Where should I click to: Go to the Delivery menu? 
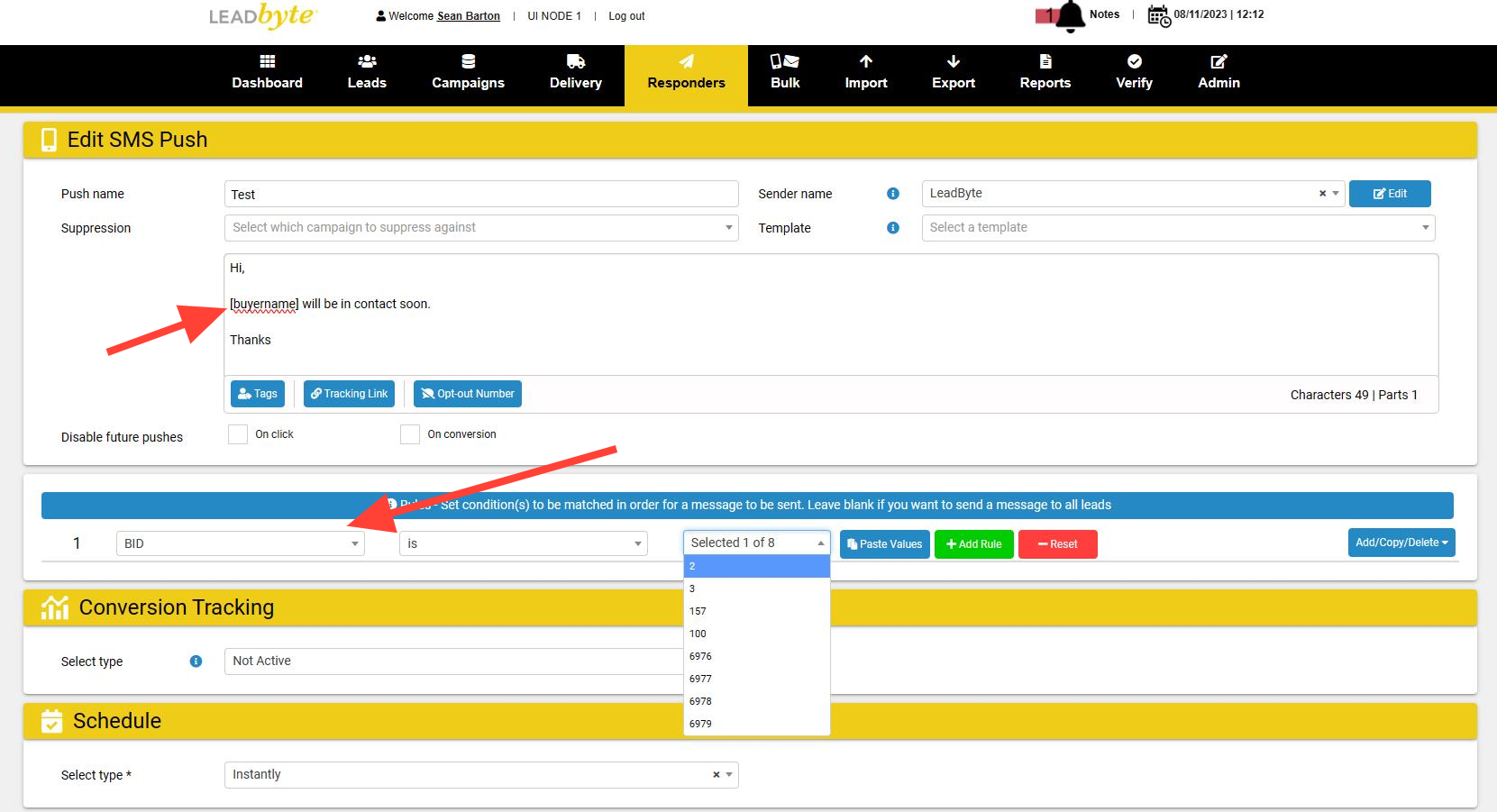[576, 76]
